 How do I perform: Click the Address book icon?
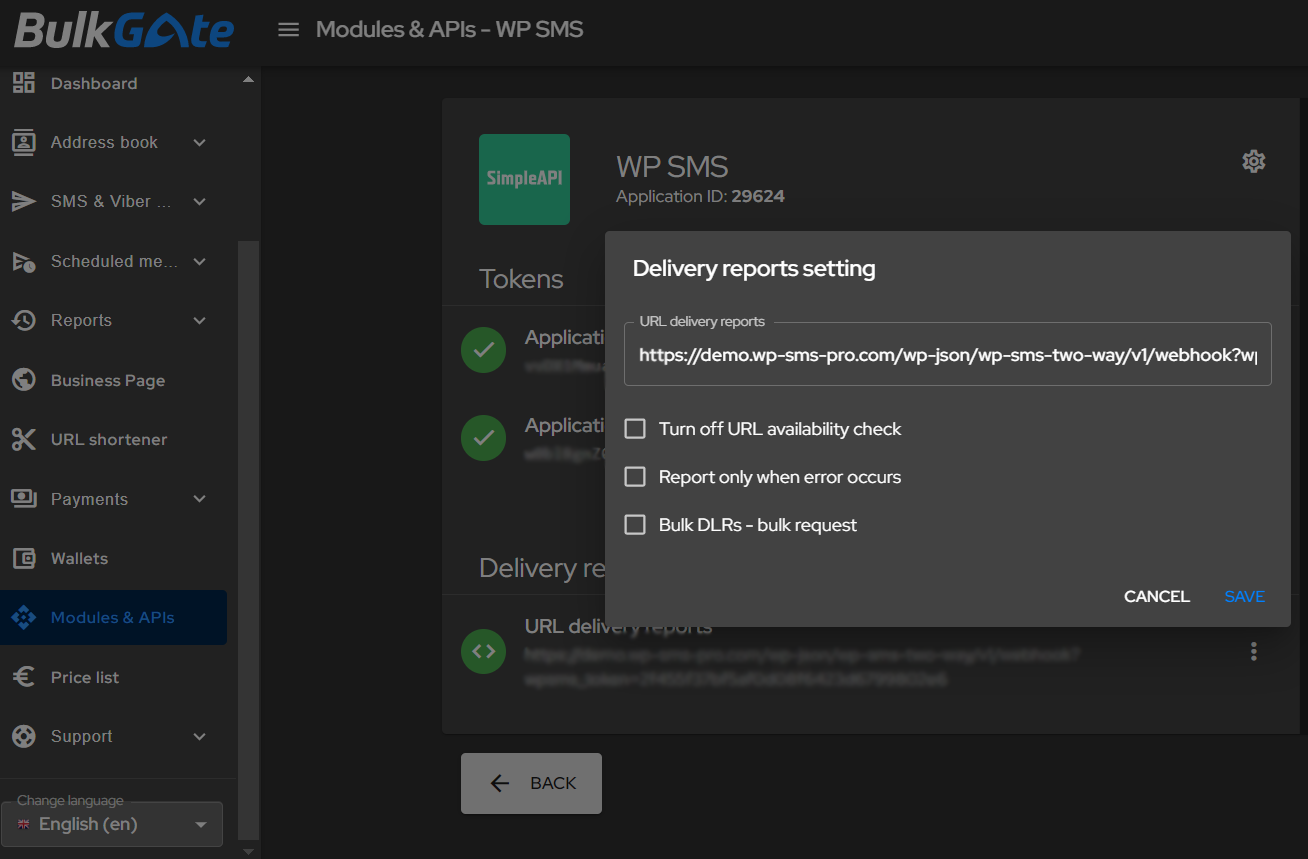[23, 142]
